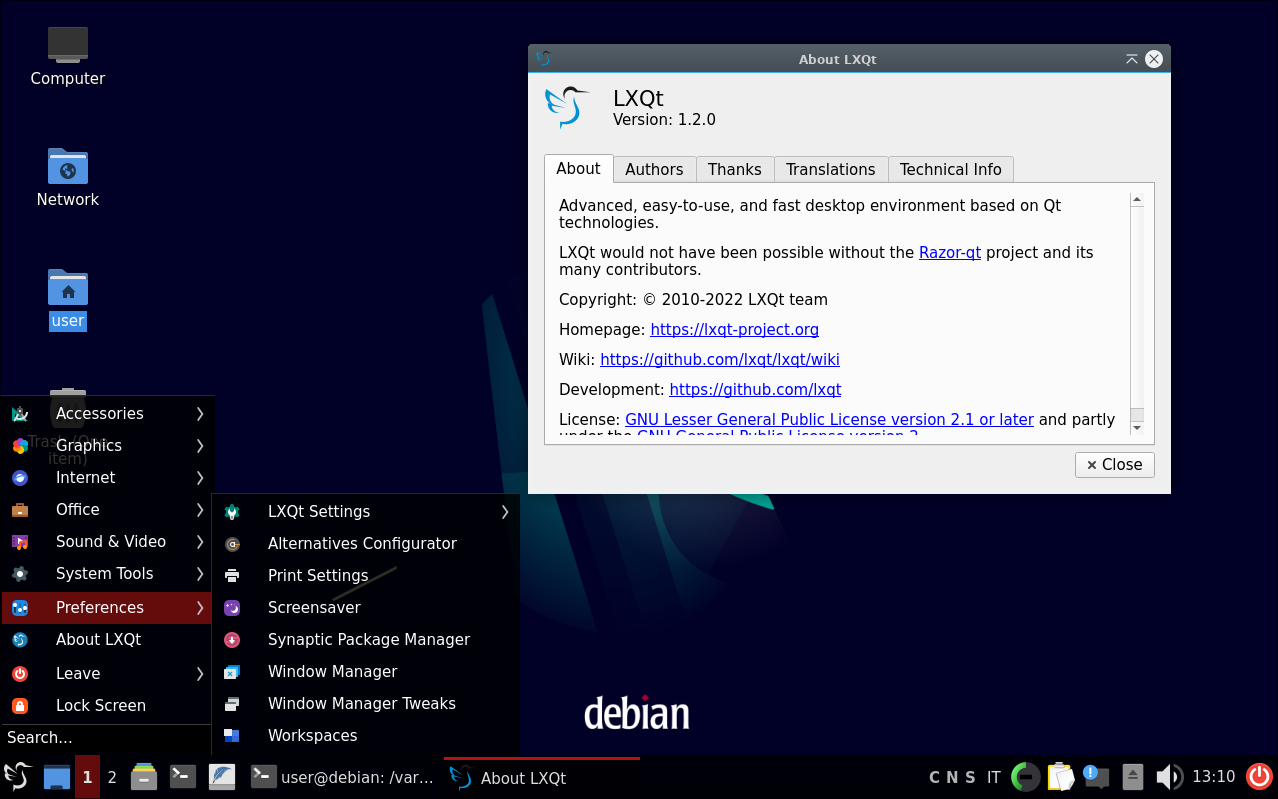The height and width of the screenshot is (799, 1278).
Task: Click the About LXQt window menu icon
Action: [x=543, y=59]
